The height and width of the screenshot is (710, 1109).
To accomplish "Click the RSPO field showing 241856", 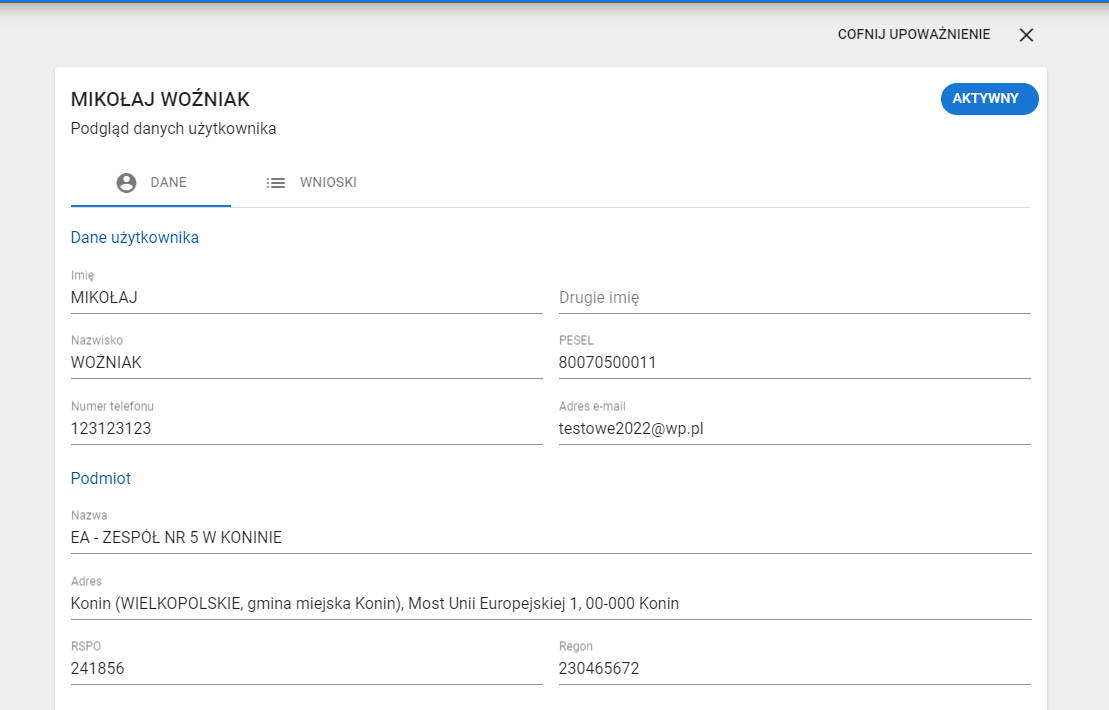I will click(306, 668).
